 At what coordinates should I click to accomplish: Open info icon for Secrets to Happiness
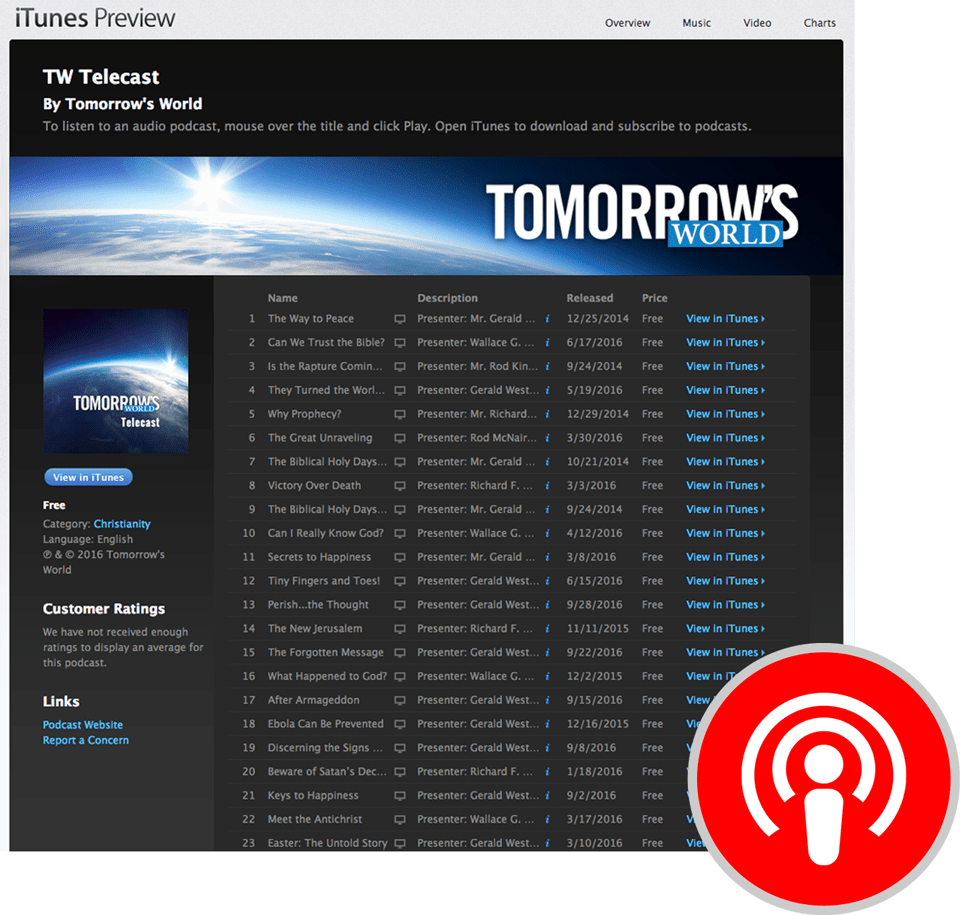tap(547, 557)
